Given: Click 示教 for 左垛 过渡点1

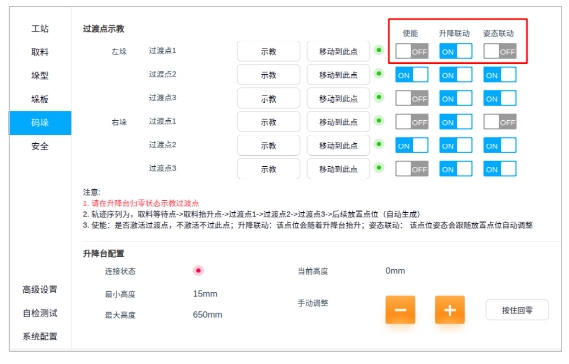Looking at the screenshot, I should tap(269, 51).
